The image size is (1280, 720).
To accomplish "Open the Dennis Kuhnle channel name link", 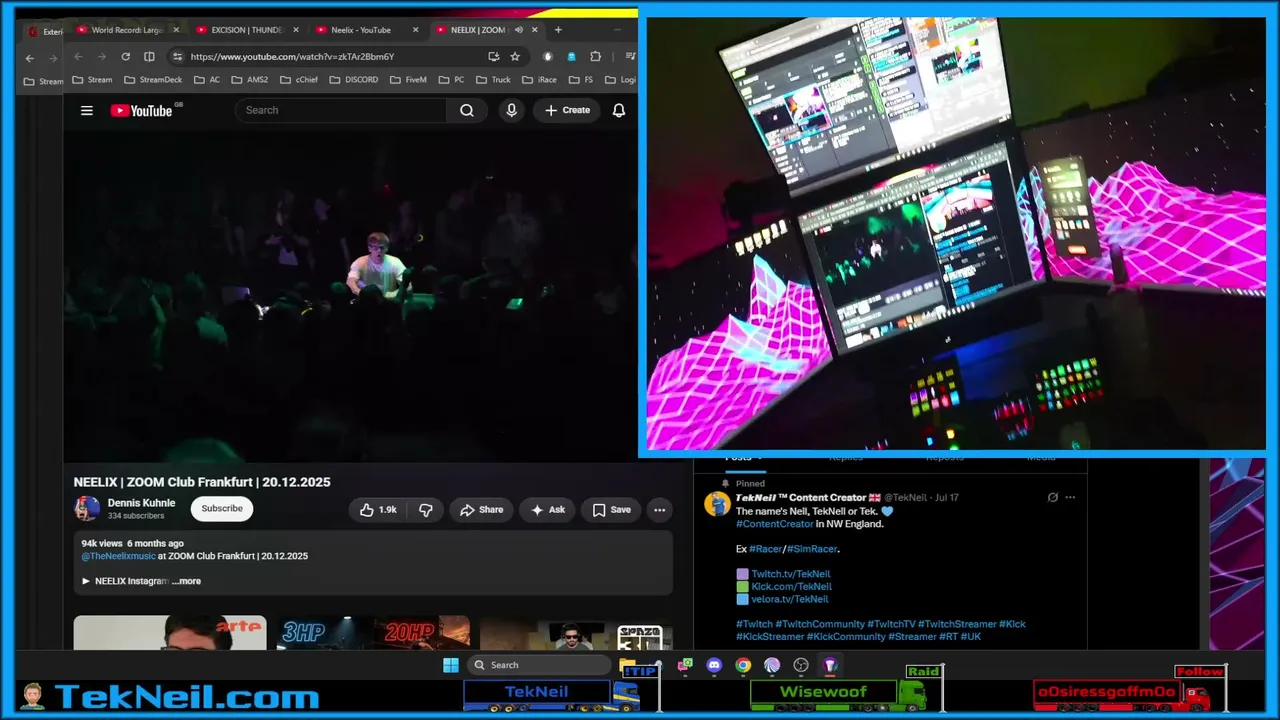I will [x=141, y=503].
